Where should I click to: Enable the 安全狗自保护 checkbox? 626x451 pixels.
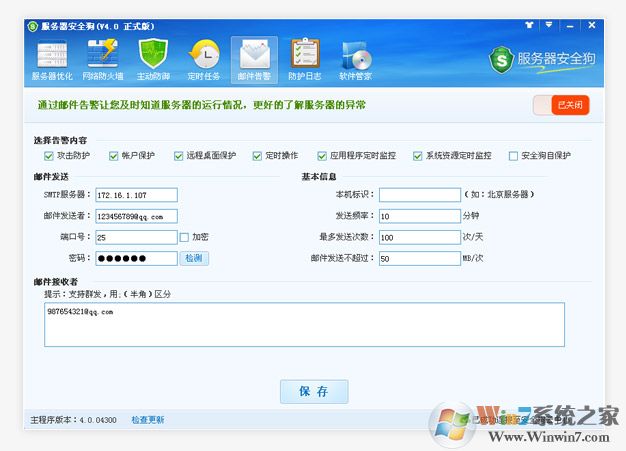(x=513, y=156)
